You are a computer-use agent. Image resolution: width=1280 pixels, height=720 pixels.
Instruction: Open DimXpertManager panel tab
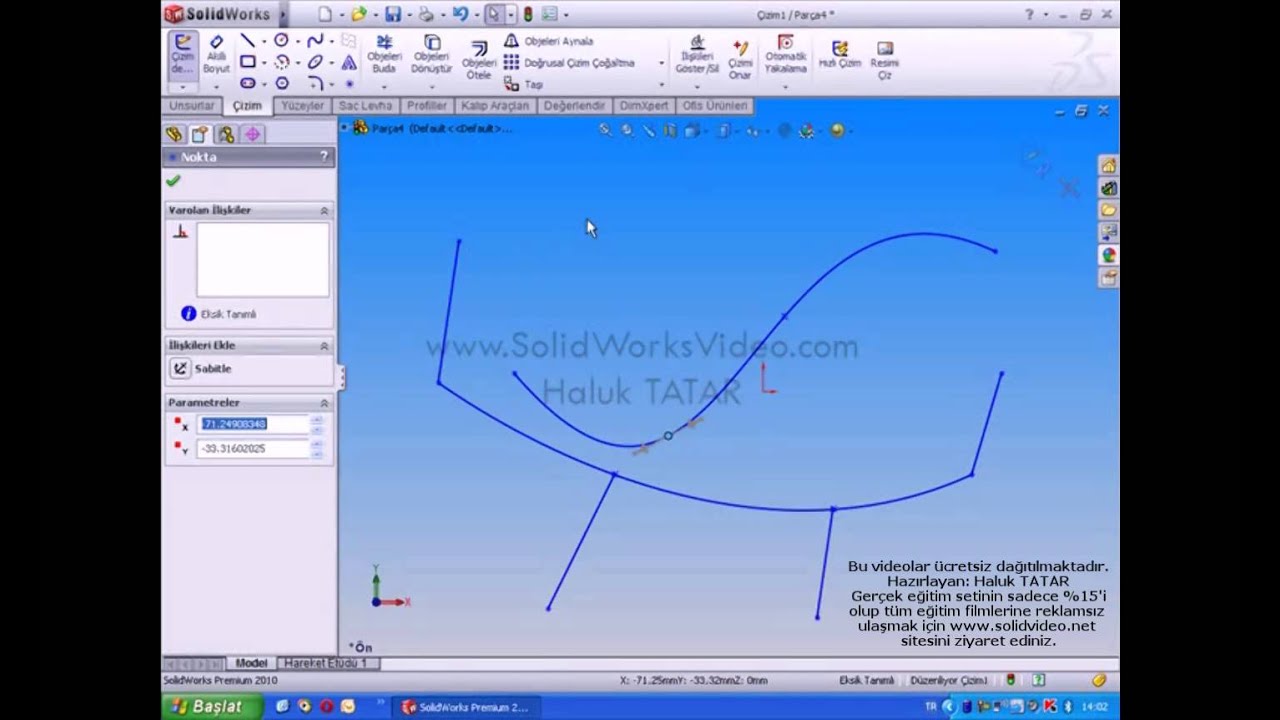pyautogui.click(x=252, y=134)
